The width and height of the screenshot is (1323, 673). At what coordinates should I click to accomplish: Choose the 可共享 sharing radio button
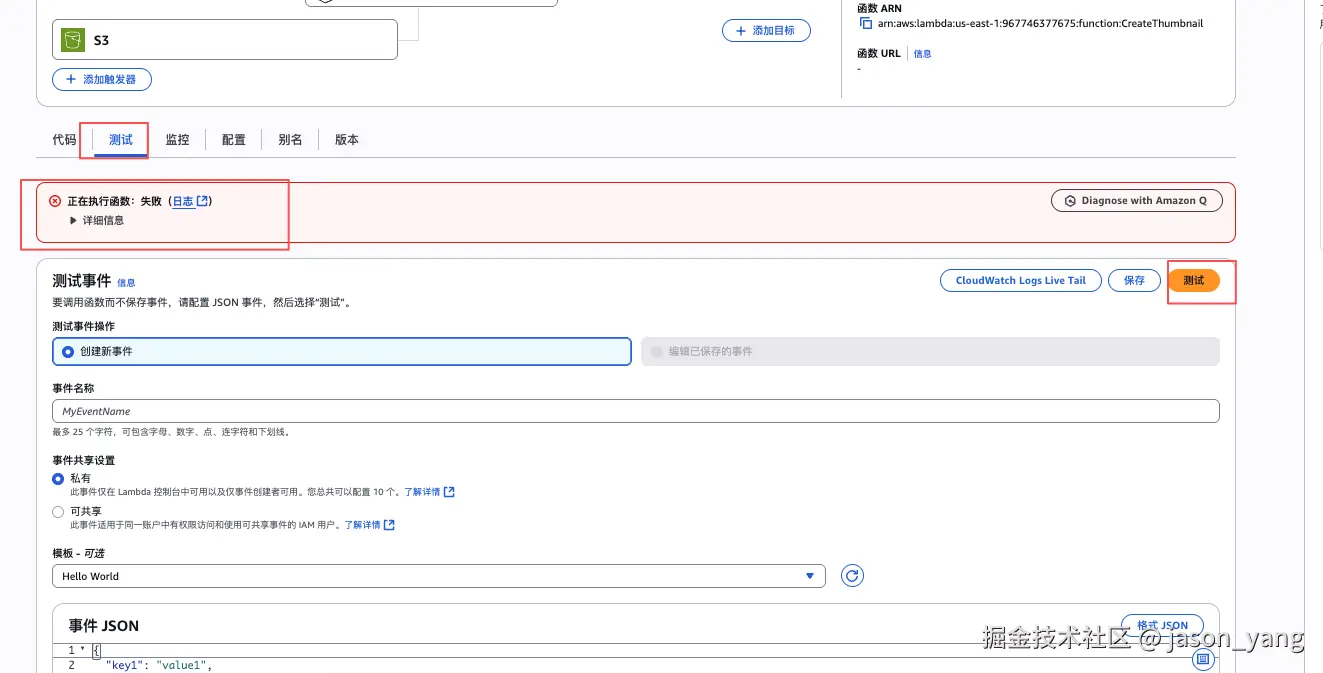pos(58,512)
